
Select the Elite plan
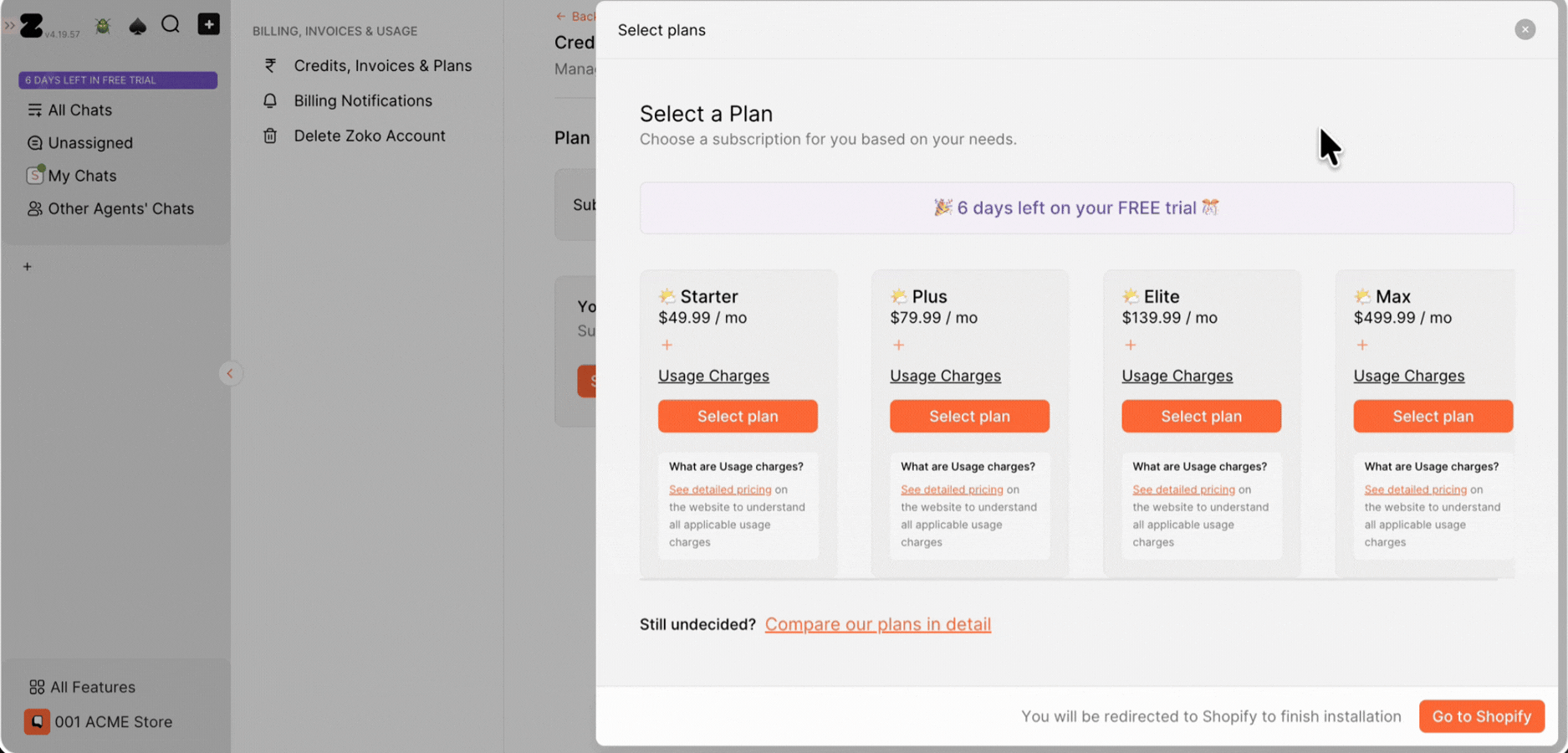coord(1201,416)
